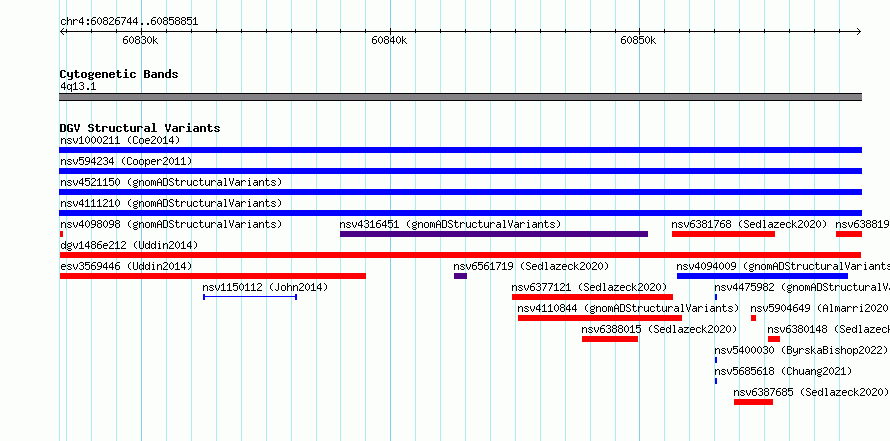Select the red nsv6388015 variant bar
890x441 pixels.
pyautogui.click(x=610, y=339)
